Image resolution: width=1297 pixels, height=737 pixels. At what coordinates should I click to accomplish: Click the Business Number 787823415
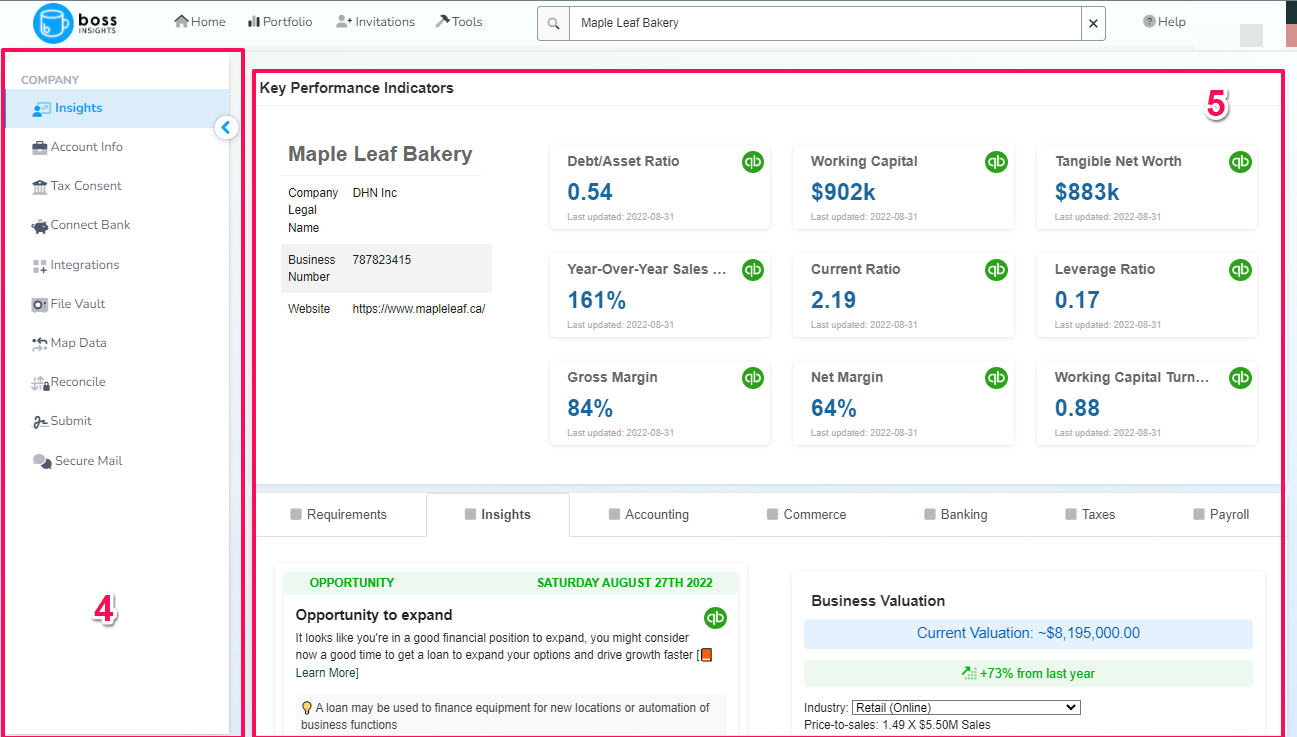pyautogui.click(x=382, y=260)
